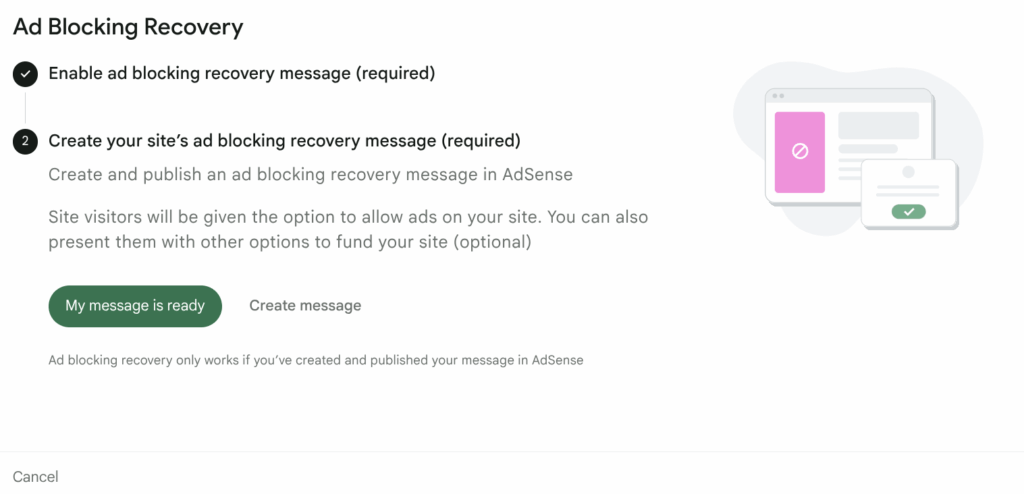The image size is (1024, 494).
Task: Select the "Enable ad blocking recovery message" step
Action: point(241,73)
